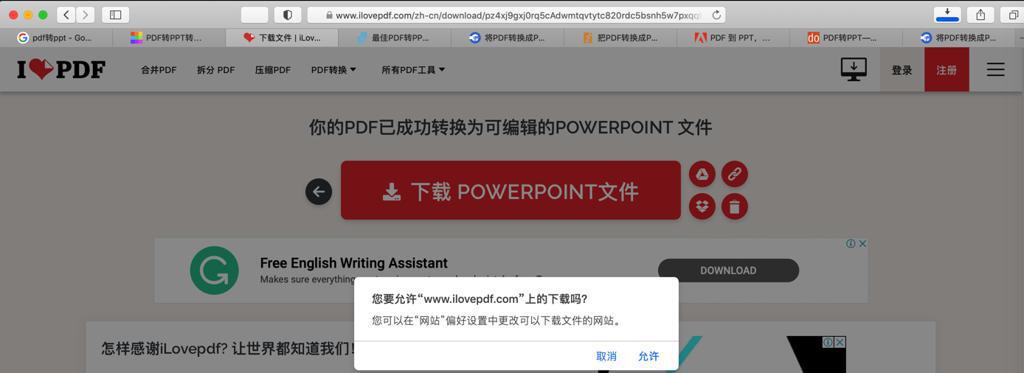
Task: Click the Free English Writing Assistant headline
Action: point(354,263)
